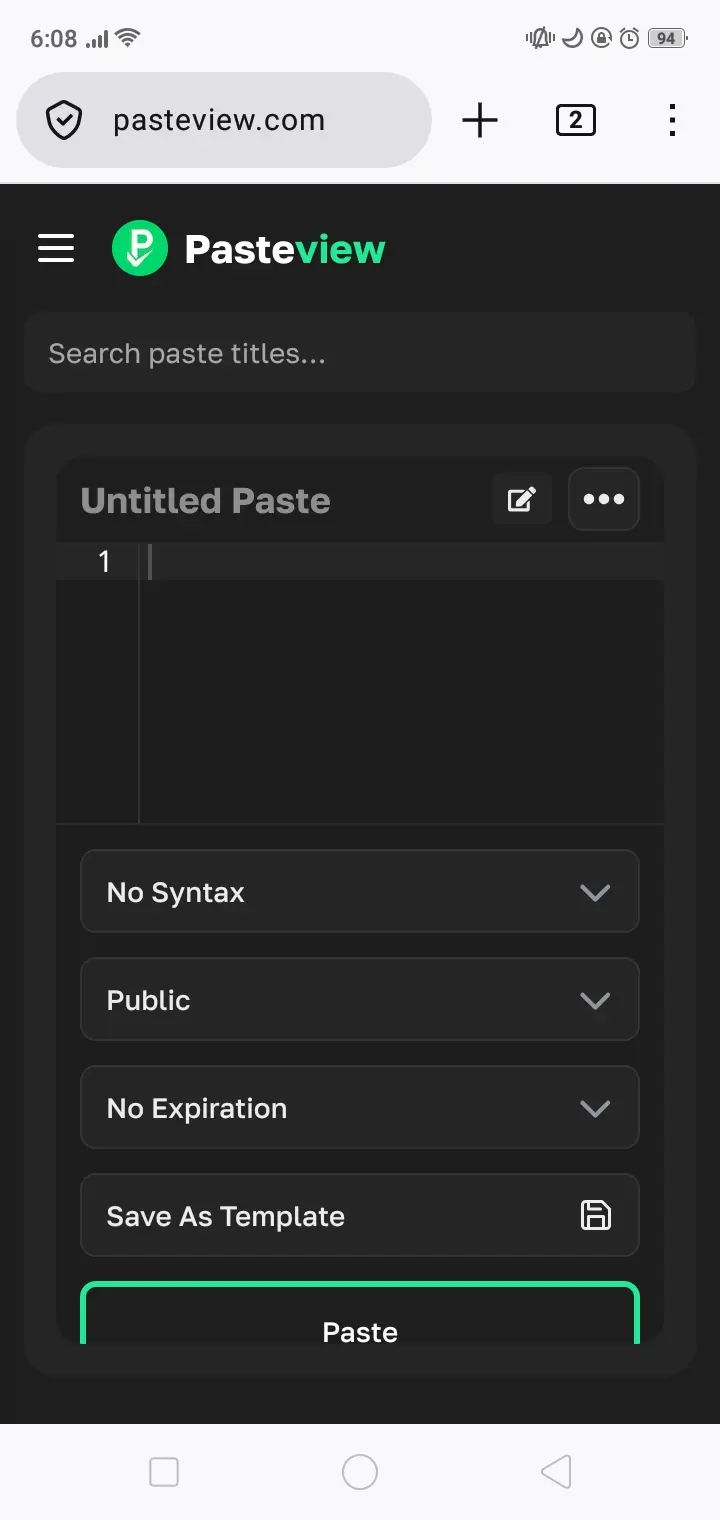The image size is (720, 1520).
Task: Tap the site security shield icon
Action: coord(64,121)
